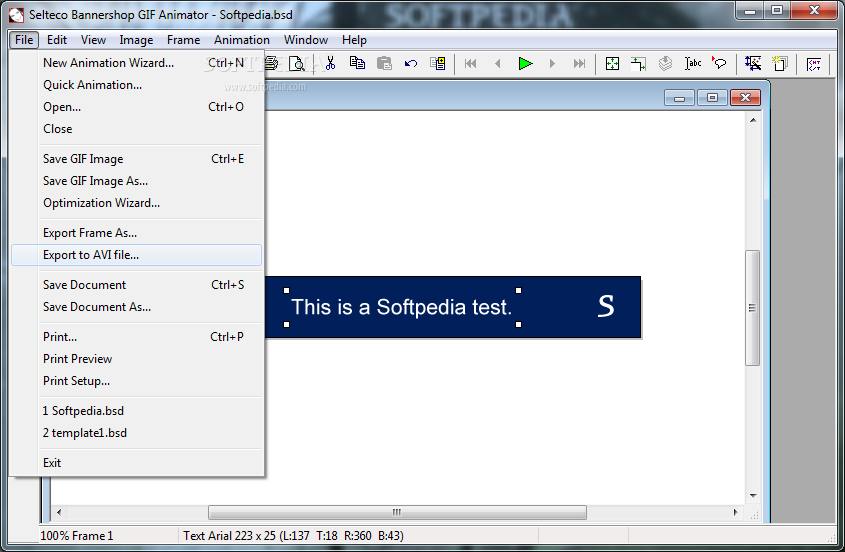Click the Paste clipboard icon

click(x=384, y=63)
